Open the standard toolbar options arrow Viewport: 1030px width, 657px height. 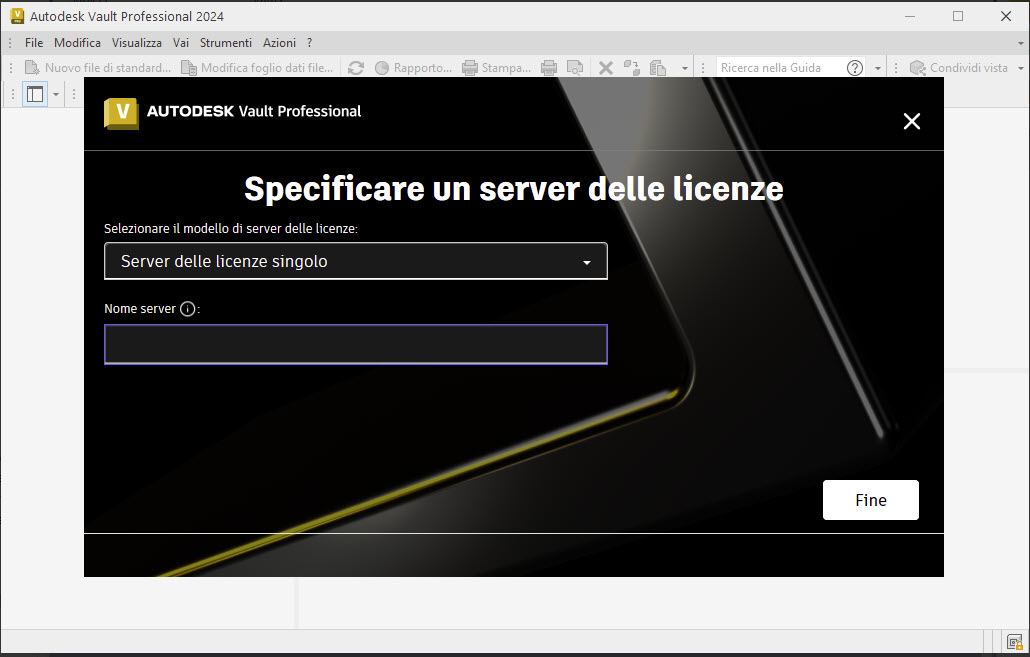pos(684,68)
